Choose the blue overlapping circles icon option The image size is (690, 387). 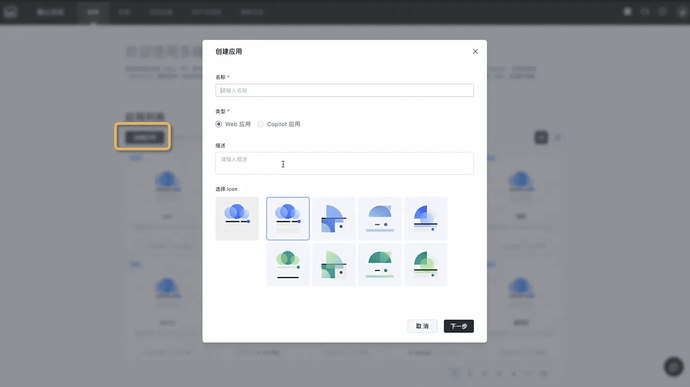(288, 218)
